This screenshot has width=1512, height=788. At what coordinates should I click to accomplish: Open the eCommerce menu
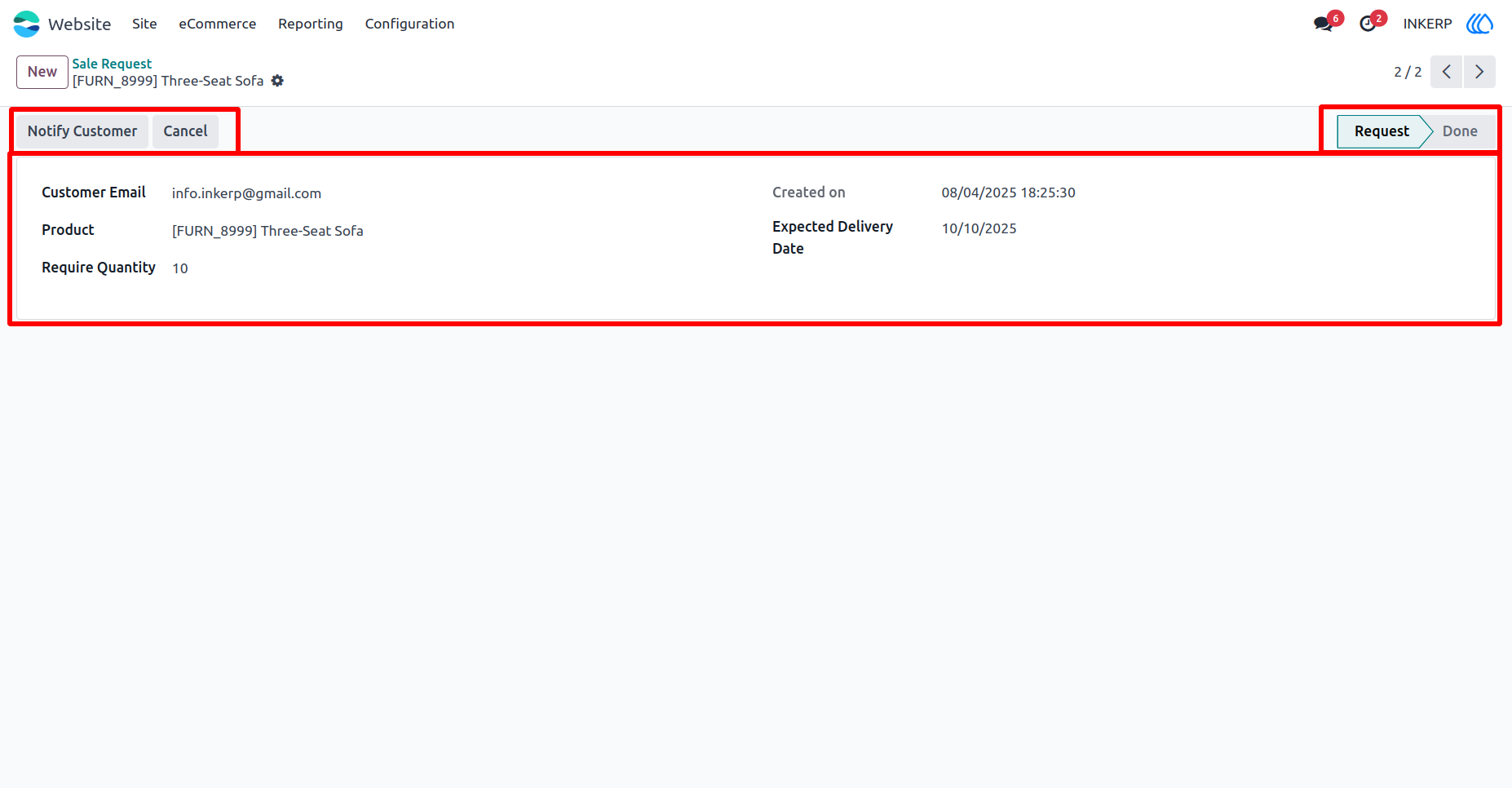click(218, 24)
